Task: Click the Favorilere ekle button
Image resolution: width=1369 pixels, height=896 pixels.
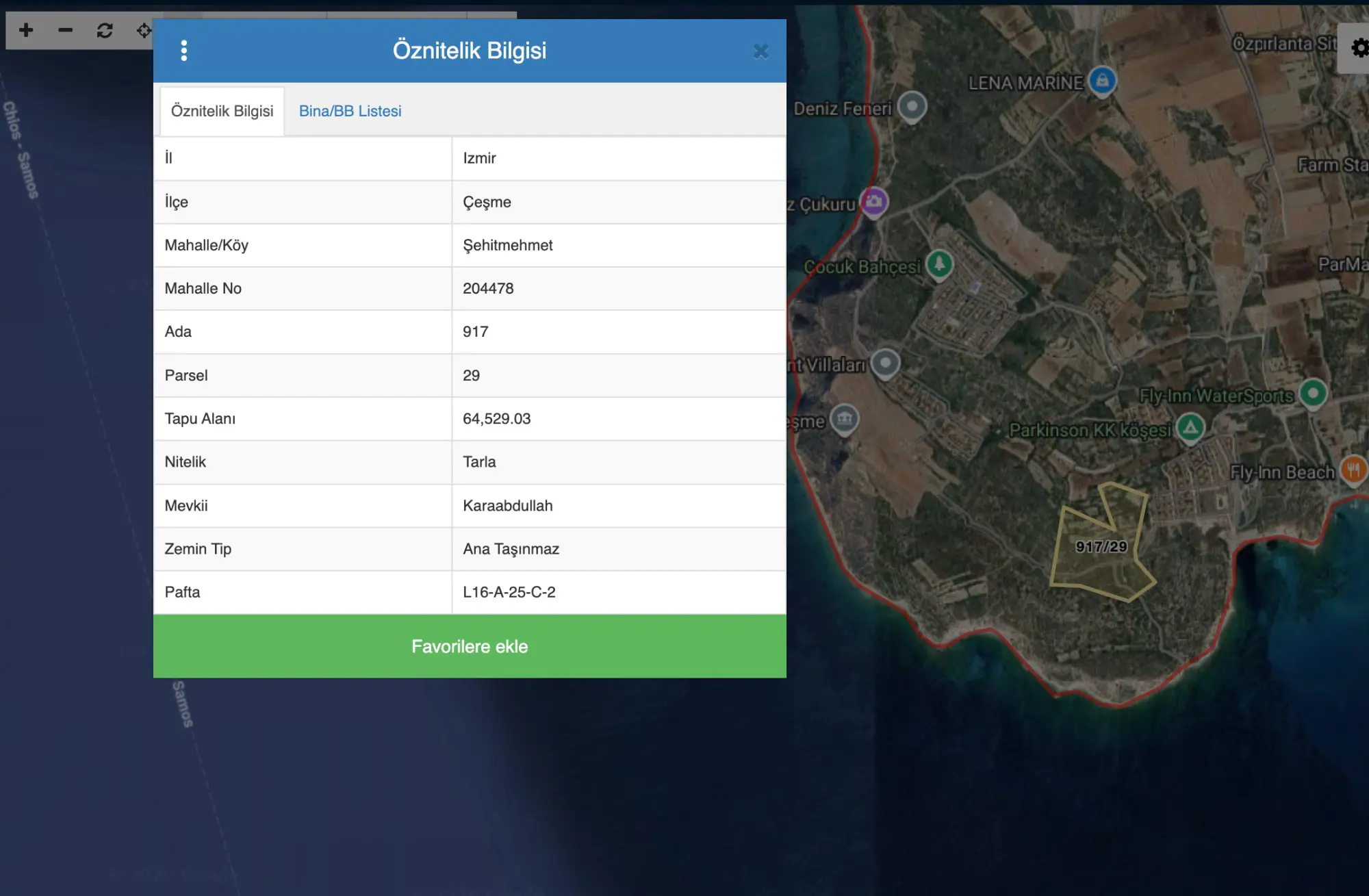Action: click(x=470, y=646)
